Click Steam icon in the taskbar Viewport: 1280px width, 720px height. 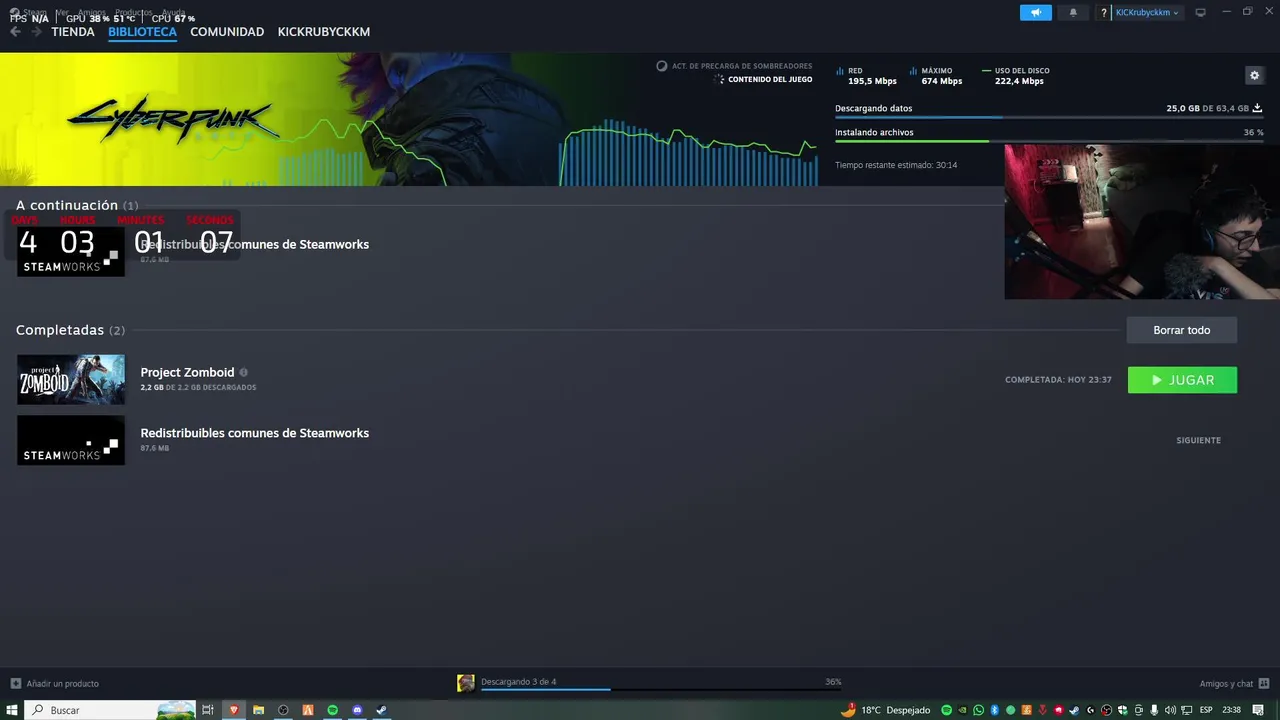pos(381,710)
